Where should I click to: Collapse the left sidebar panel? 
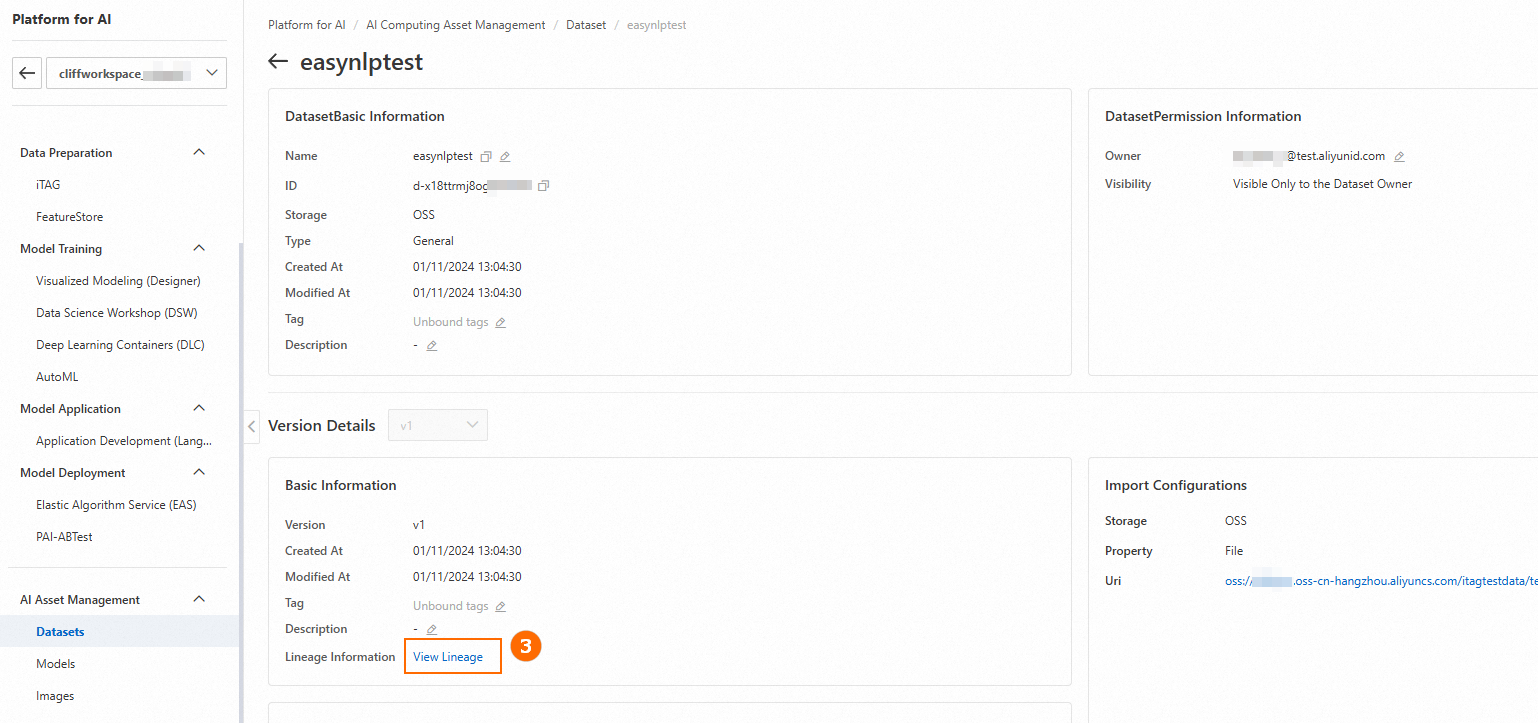251,426
